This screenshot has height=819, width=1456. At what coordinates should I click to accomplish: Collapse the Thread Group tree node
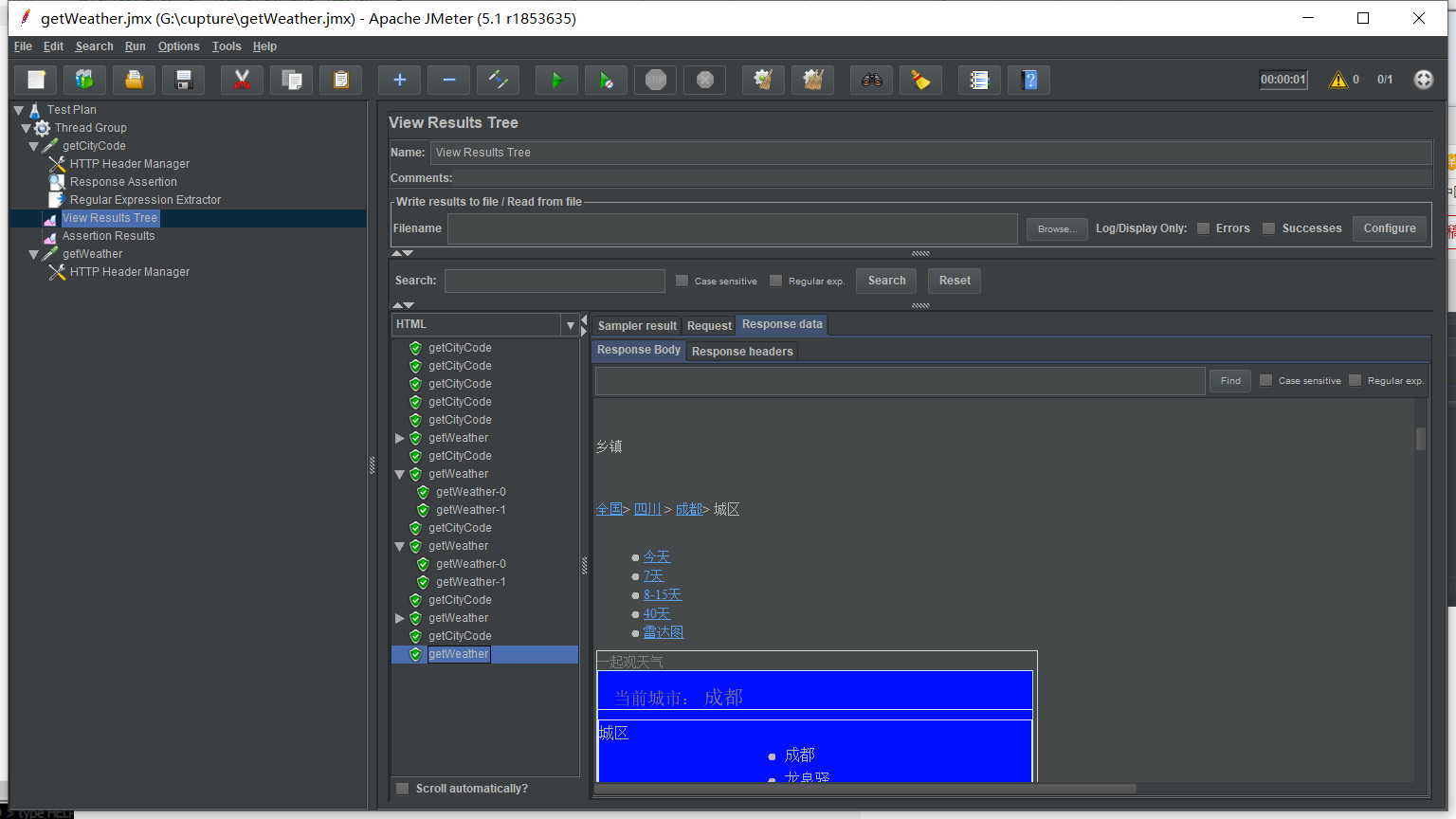click(26, 128)
